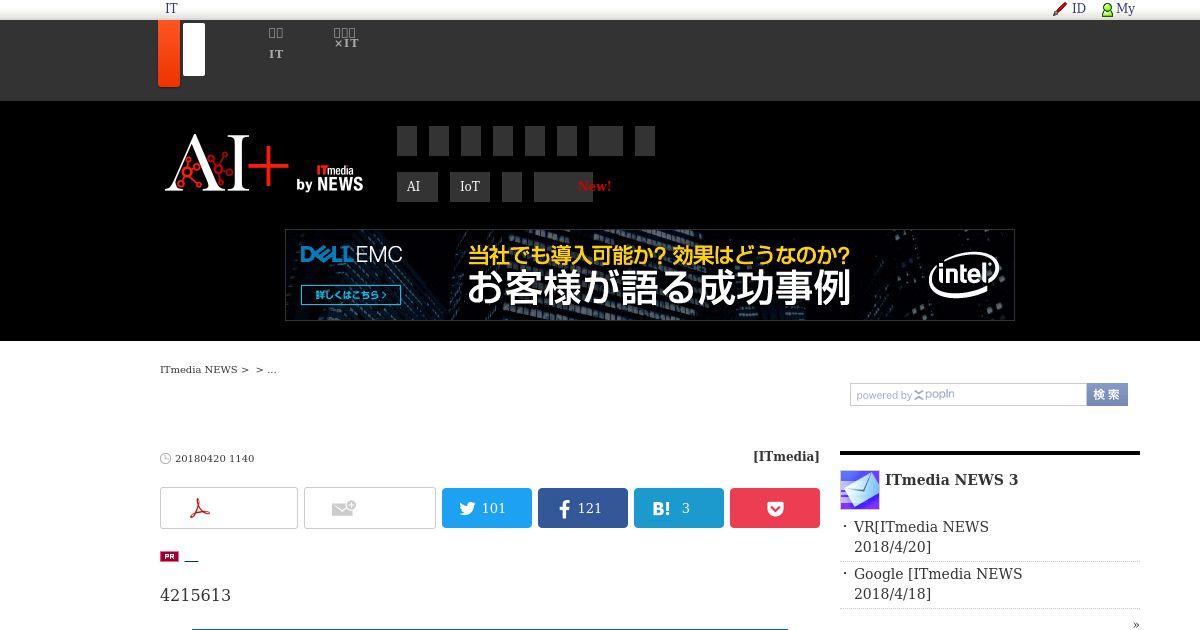This screenshot has width=1200, height=630.
Task: Click the envelope mail notification button
Action: point(370,508)
